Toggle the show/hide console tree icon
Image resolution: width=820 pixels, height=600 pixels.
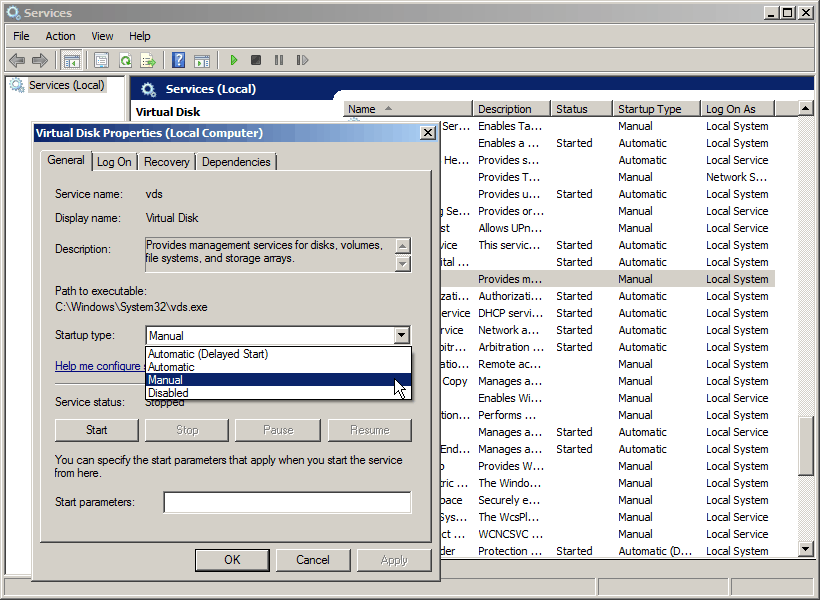72,60
